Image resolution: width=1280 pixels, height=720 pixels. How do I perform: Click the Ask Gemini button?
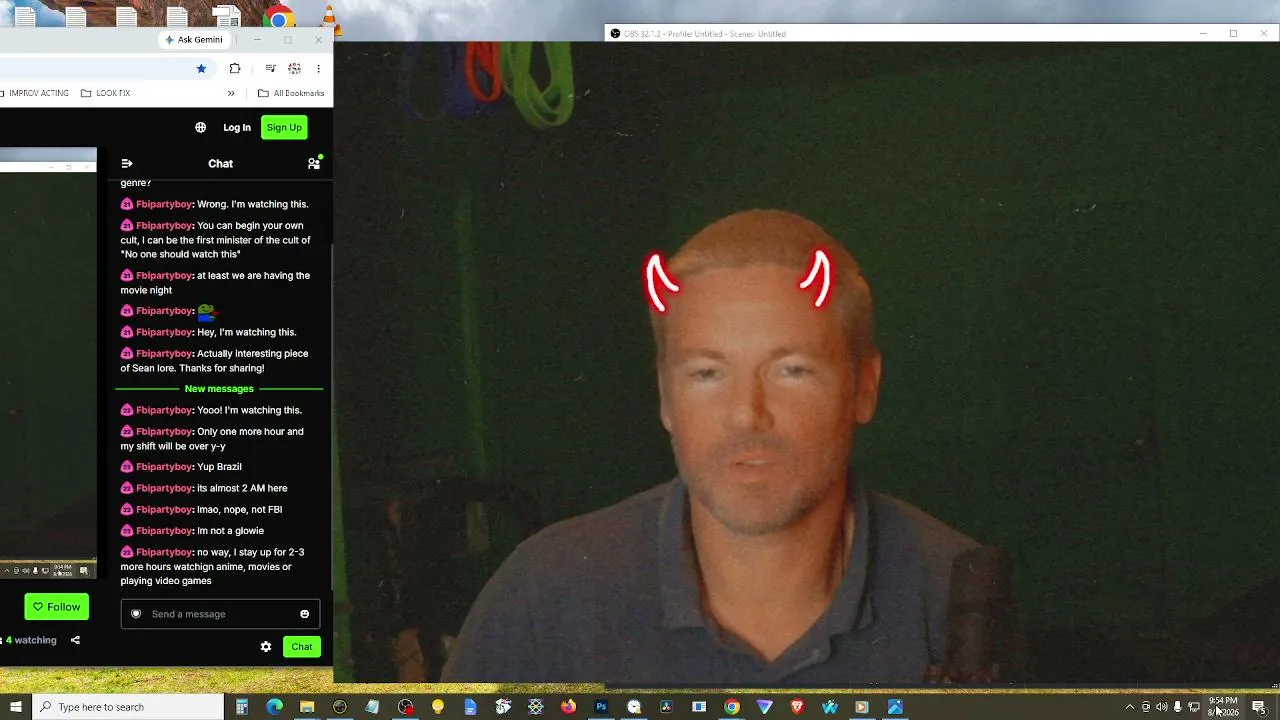tap(194, 40)
